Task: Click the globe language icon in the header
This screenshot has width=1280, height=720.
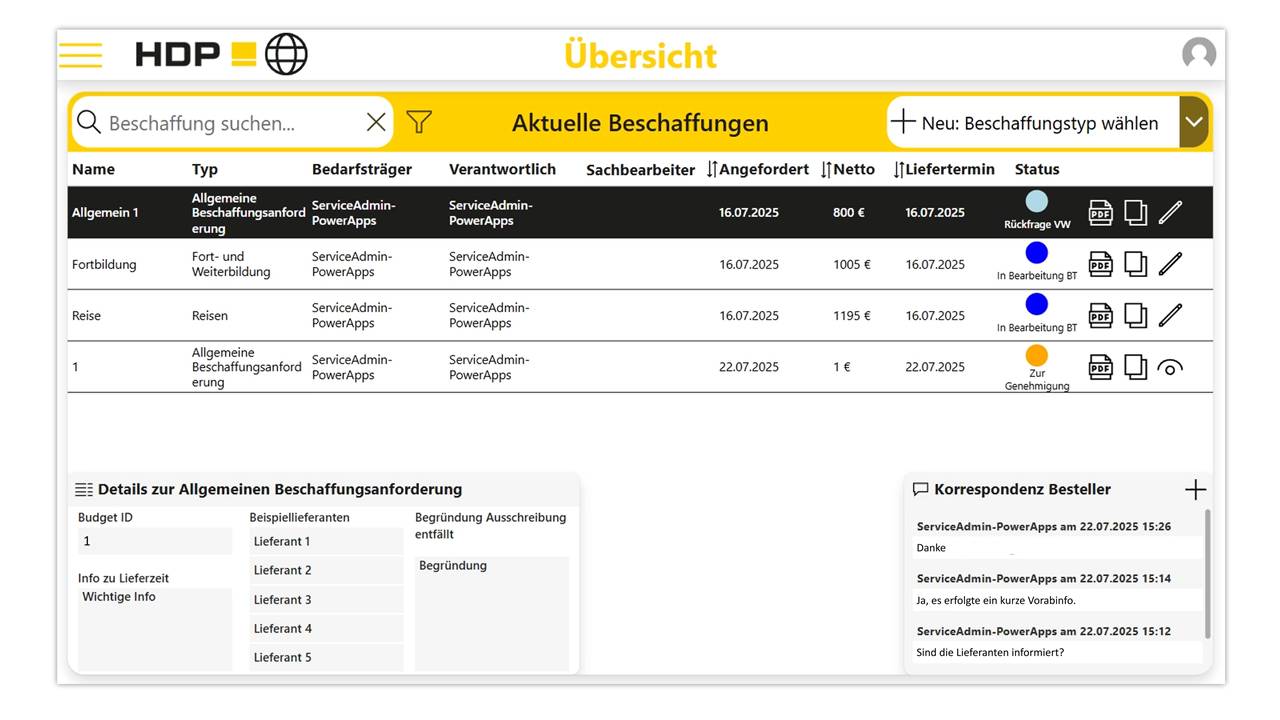Action: (286, 54)
